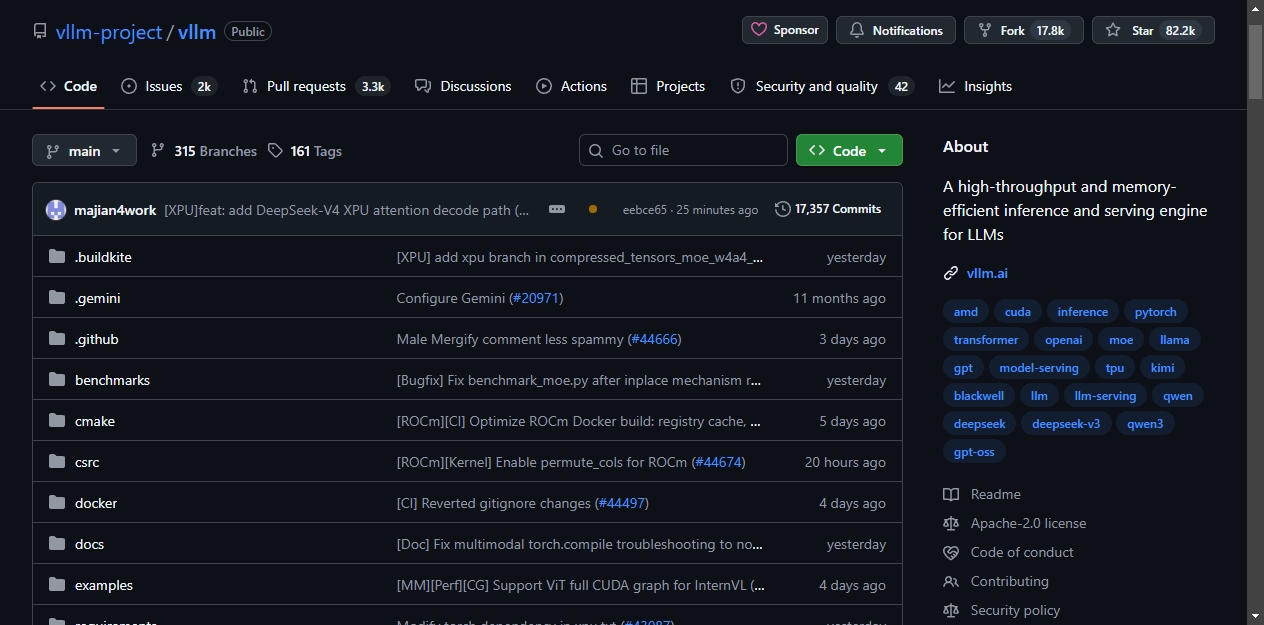Click the repository icon beside vllm-project
The height and width of the screenshot is (625, 1264).
tap(40, 31)
